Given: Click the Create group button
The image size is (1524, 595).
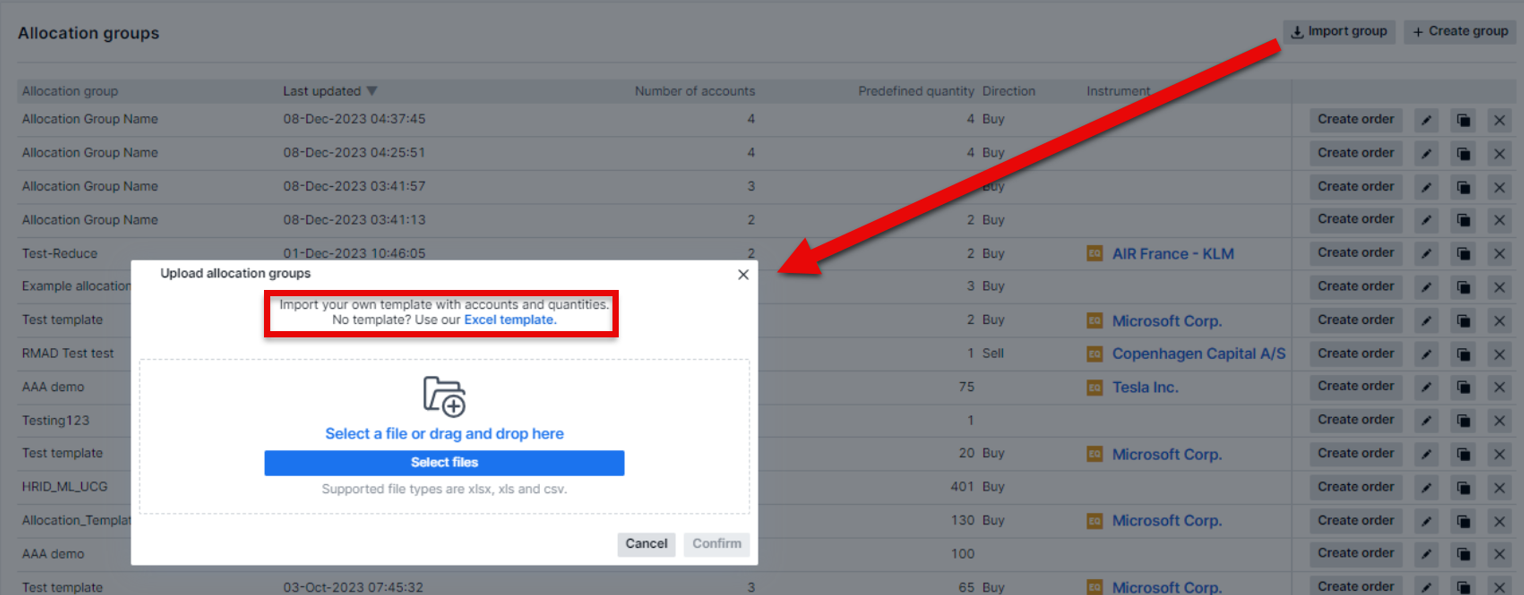Looking at the screenshot, I should [1459, 32].
